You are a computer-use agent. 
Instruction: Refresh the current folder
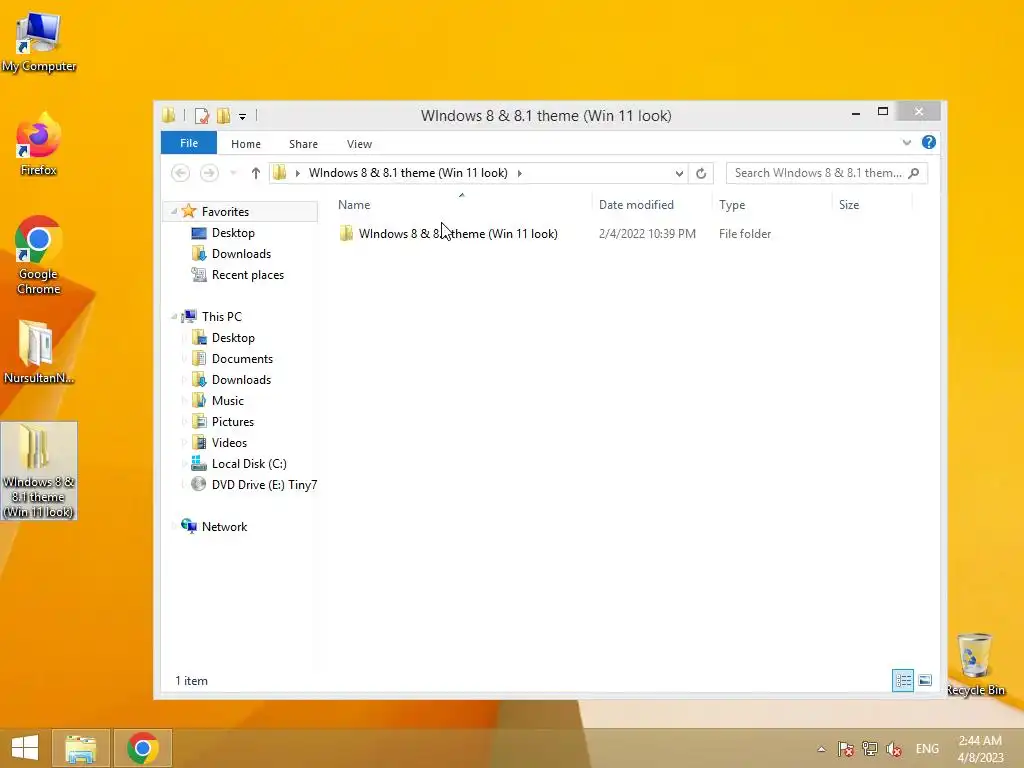[701, 173]
